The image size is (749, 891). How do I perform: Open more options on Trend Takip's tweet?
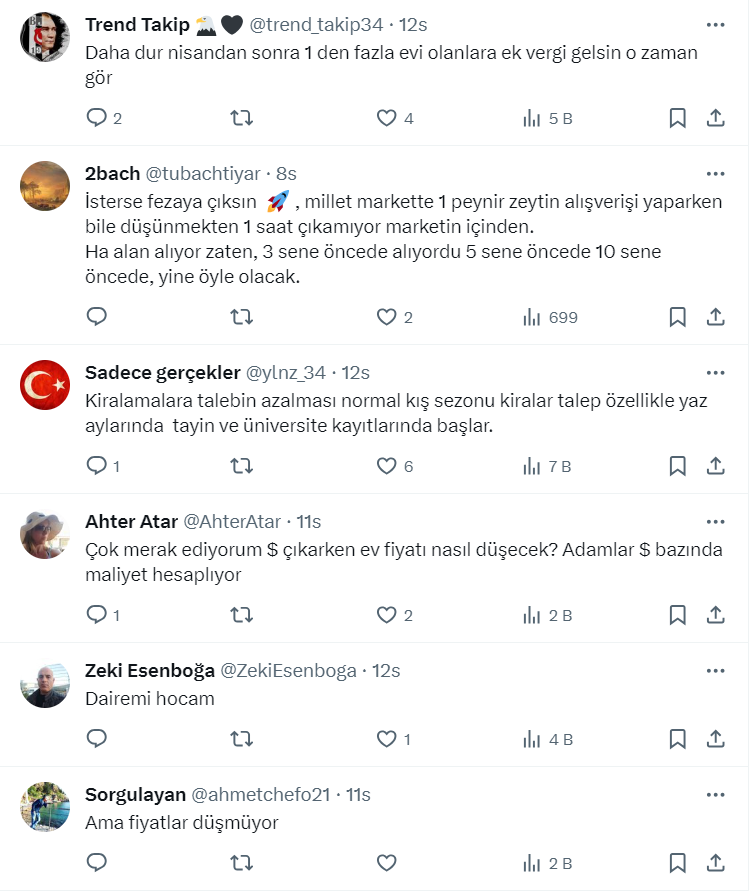[x=716, y=24]
